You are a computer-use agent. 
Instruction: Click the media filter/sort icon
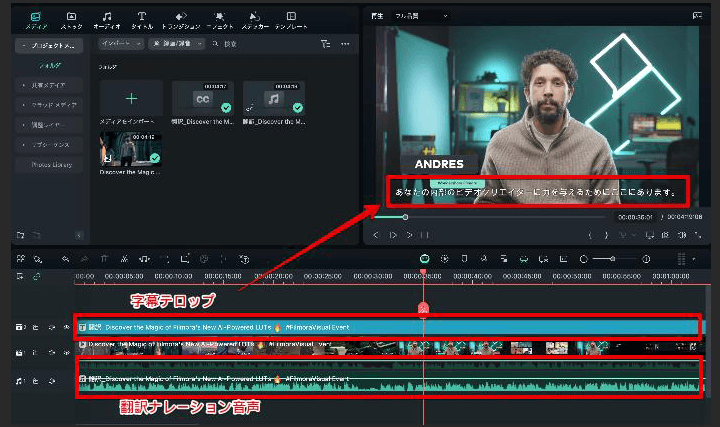325,44
